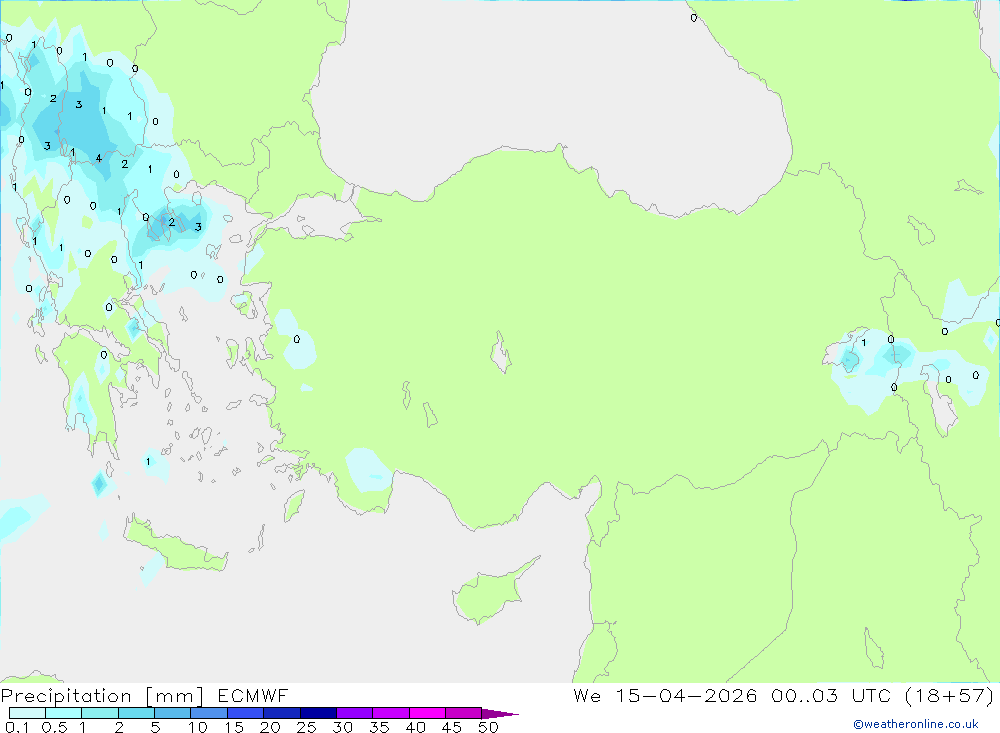Click the 0.1–0.5 mm palest cyan legend swatch

tap(27, 713)
